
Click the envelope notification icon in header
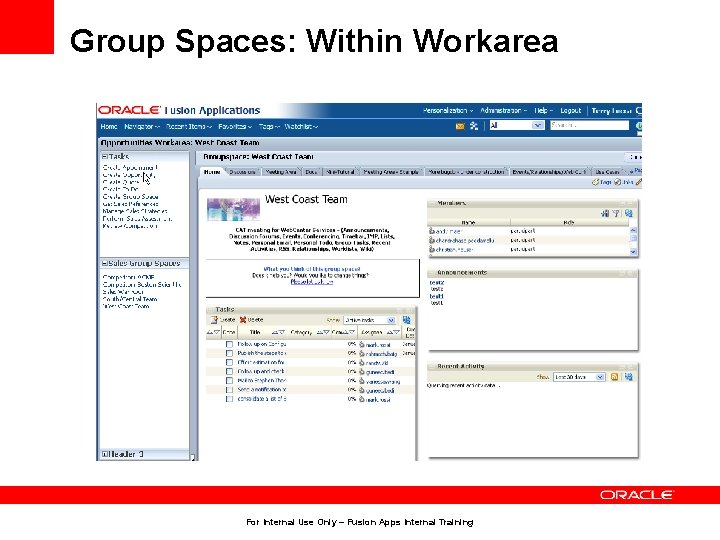(460, 126)
